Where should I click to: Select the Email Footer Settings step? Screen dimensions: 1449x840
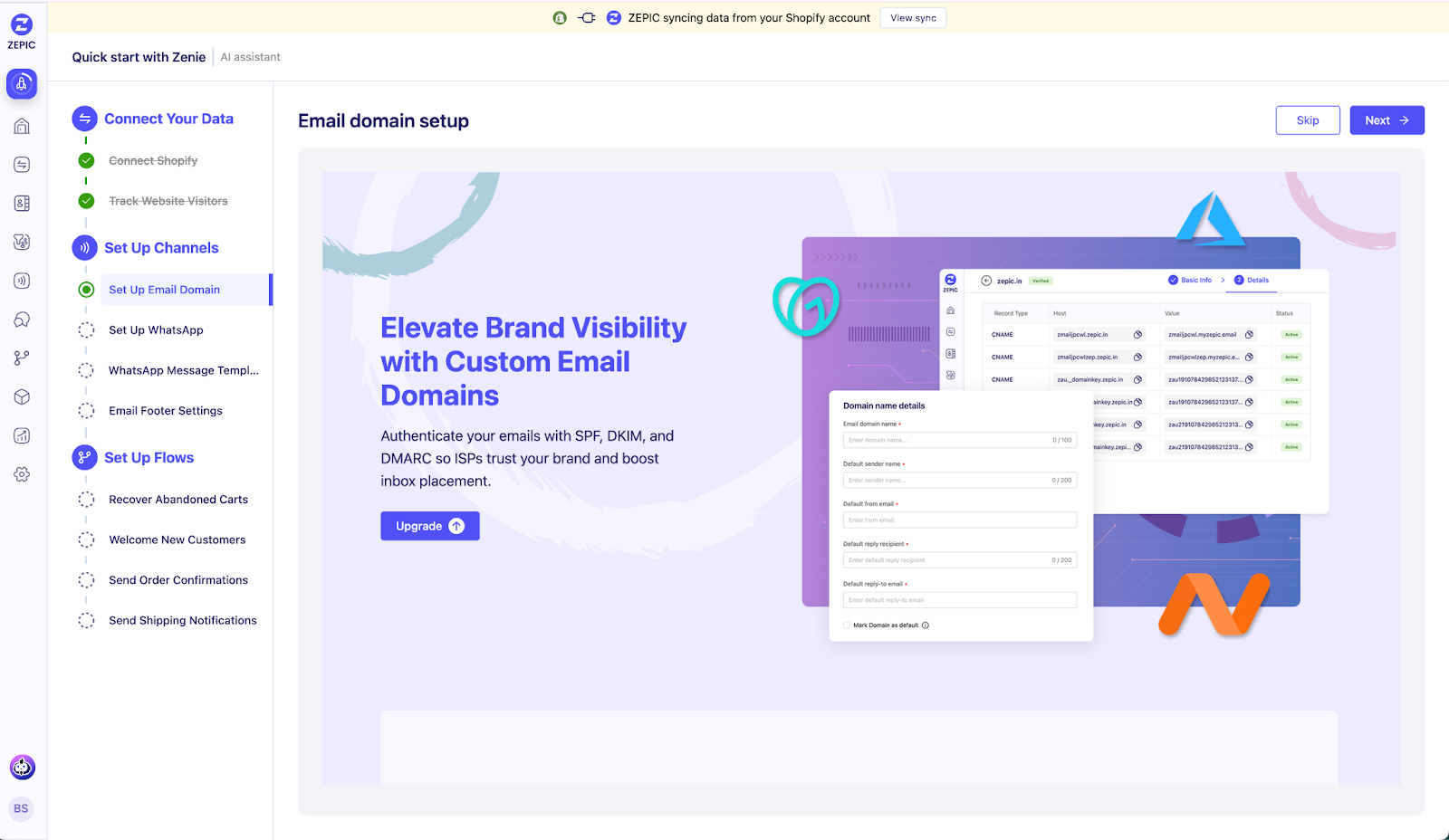click(166, 411)
